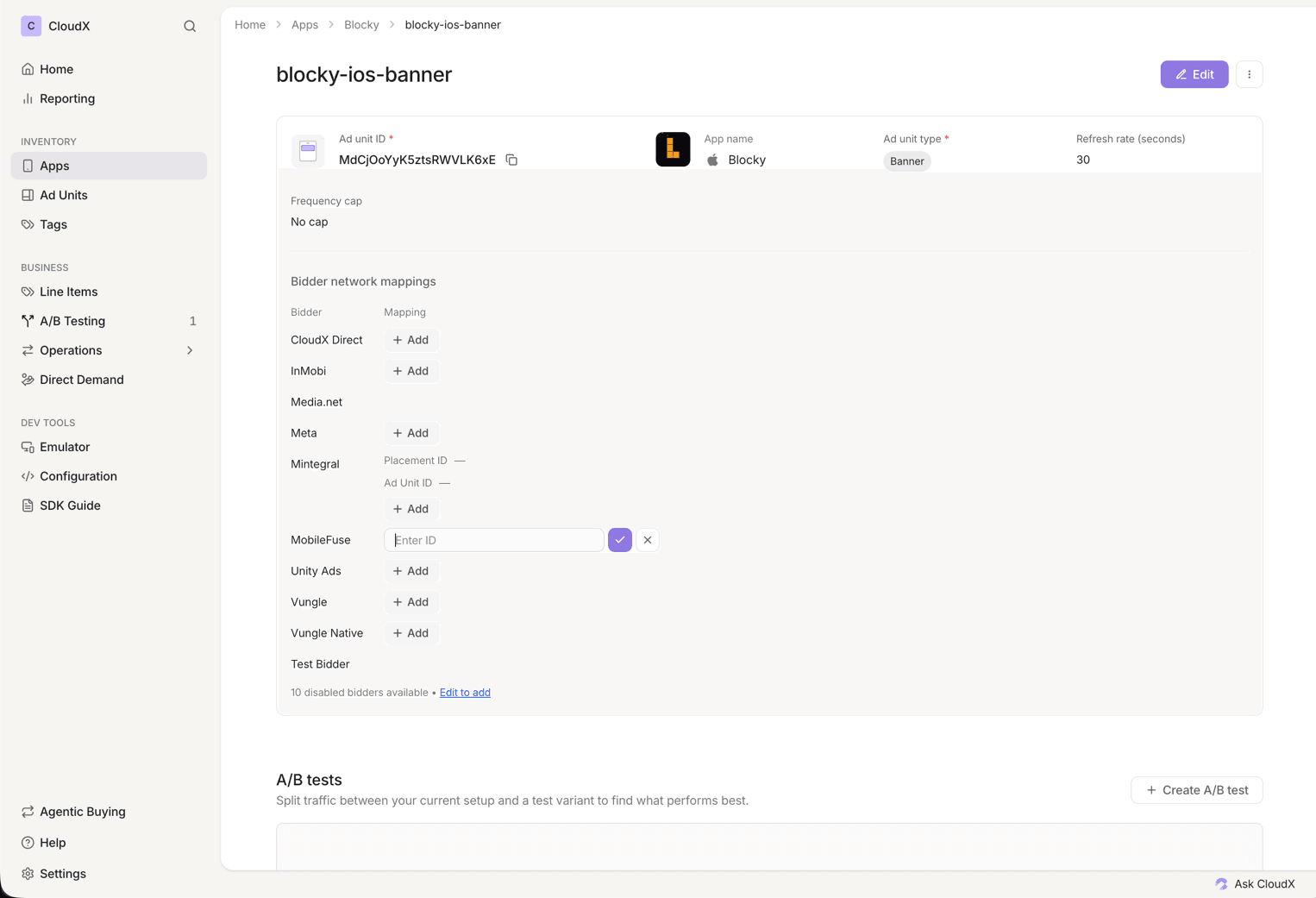Image resolution: width=1316 pixels, height=898 pixels.
Task: Open Agentic Buying page
Action: coord(109,812)
